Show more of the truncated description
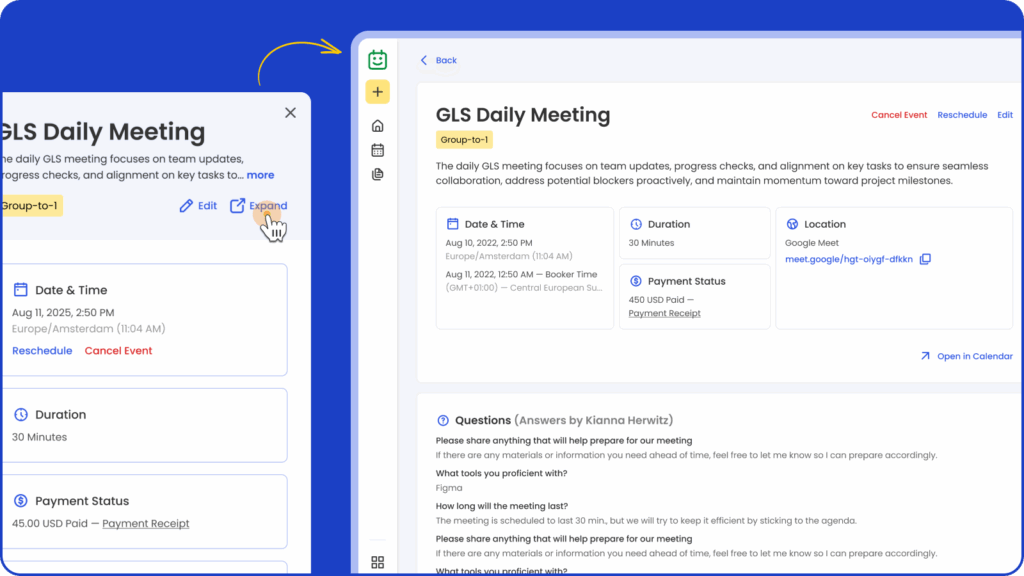 click(x=260, y=175)
